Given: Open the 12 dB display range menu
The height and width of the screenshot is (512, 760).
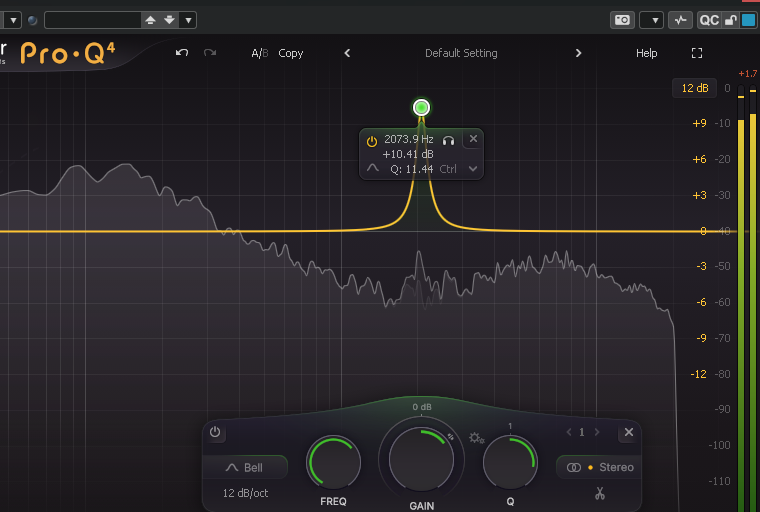Looking at the screenshot, I should pos(695,88).
